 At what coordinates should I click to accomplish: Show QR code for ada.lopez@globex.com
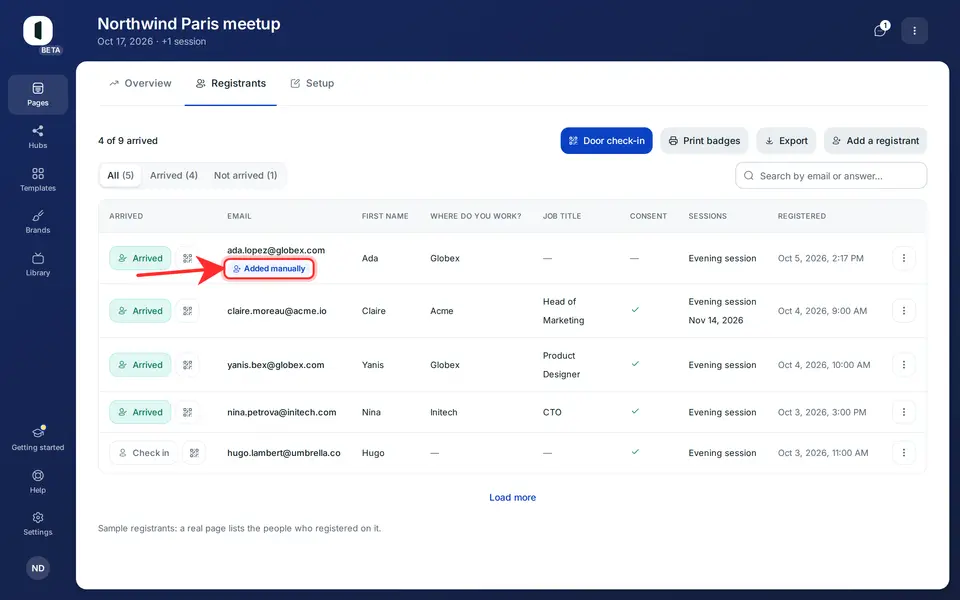tap(187, 258)
